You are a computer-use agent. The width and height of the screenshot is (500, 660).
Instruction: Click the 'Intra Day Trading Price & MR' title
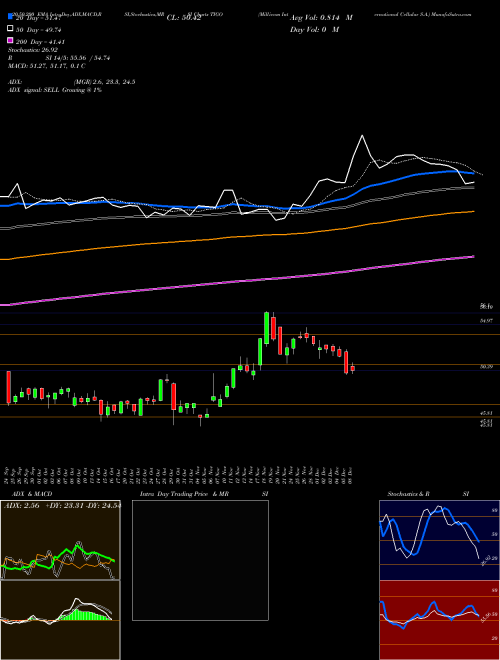(x=184, y=494)
